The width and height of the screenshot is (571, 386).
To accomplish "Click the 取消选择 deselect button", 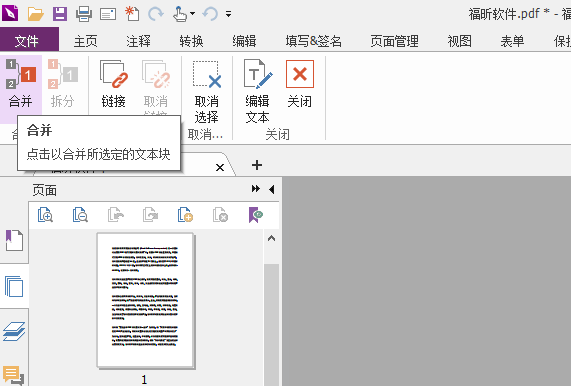I will pyautogui.click(x=206, y=92).
